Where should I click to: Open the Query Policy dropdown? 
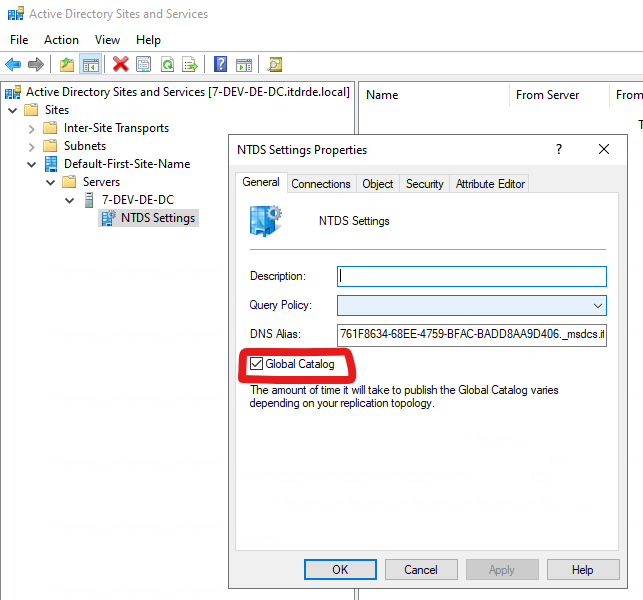[597, 306]
